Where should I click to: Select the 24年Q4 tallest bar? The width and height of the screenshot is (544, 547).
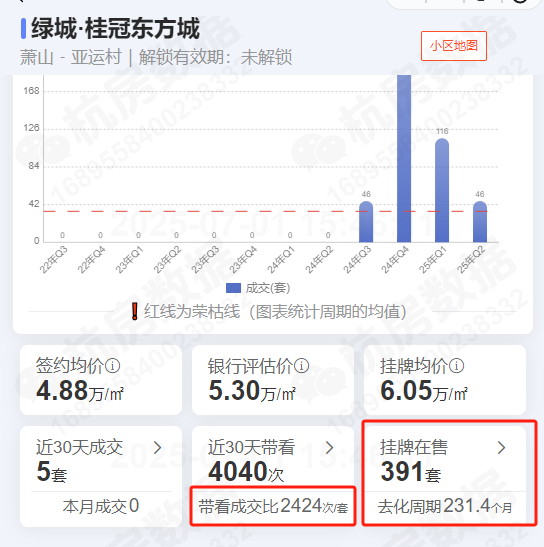click(x=404, y=158)
